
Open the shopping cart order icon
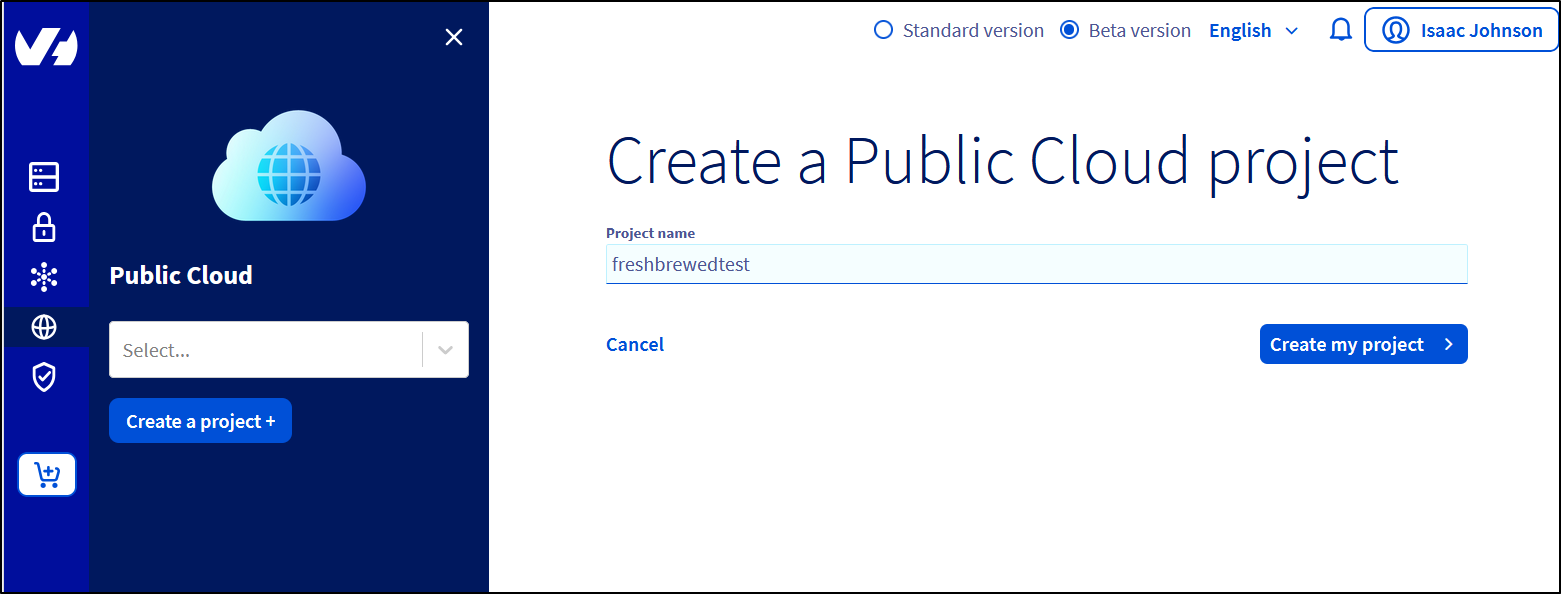(x=46, y=474)
